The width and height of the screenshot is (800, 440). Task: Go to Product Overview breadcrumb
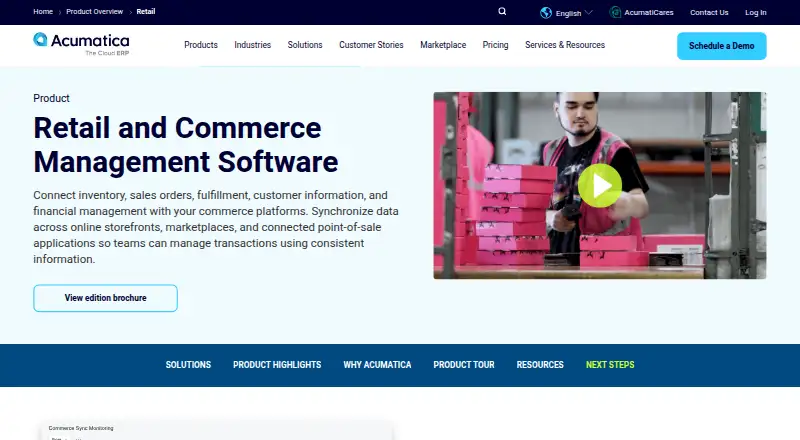94,11
